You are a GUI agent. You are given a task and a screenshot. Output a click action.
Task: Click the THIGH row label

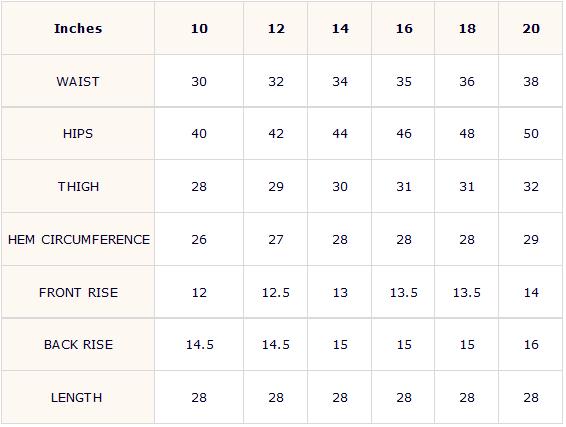78,186
